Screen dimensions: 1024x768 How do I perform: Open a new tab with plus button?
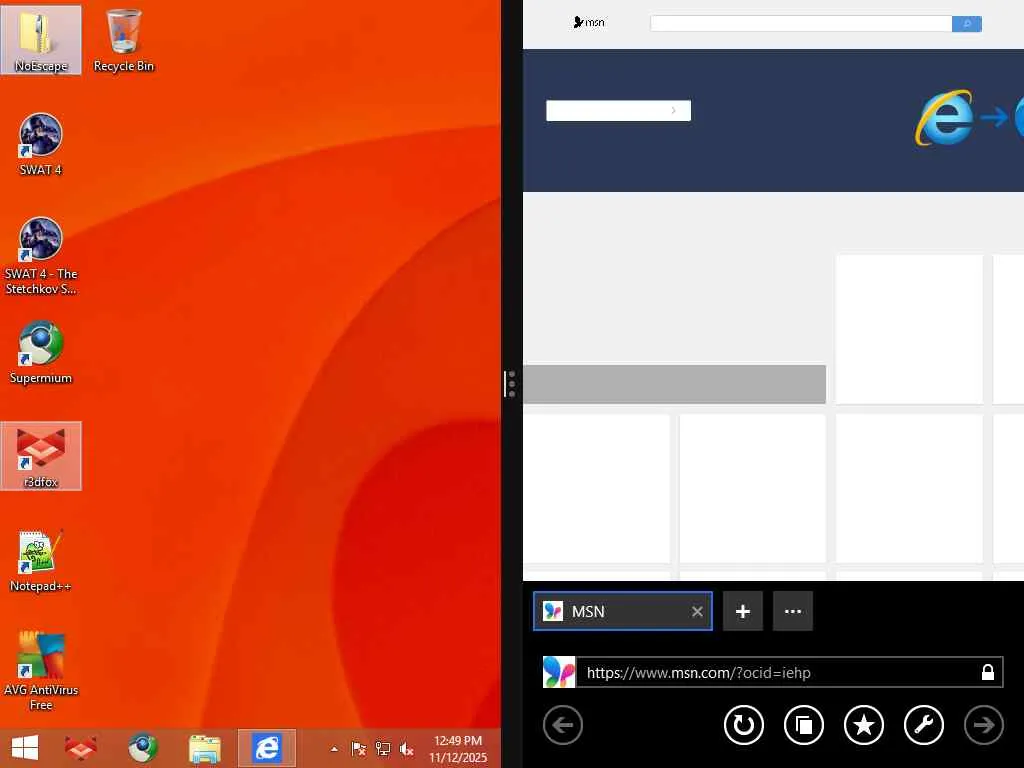click(743, 611)
